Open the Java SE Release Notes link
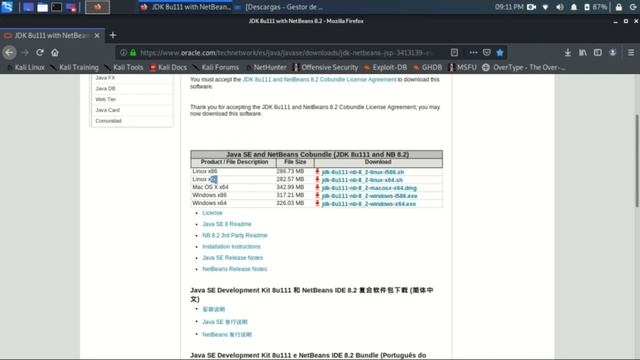The image size is (640, 360). click(x=233, y=258)
